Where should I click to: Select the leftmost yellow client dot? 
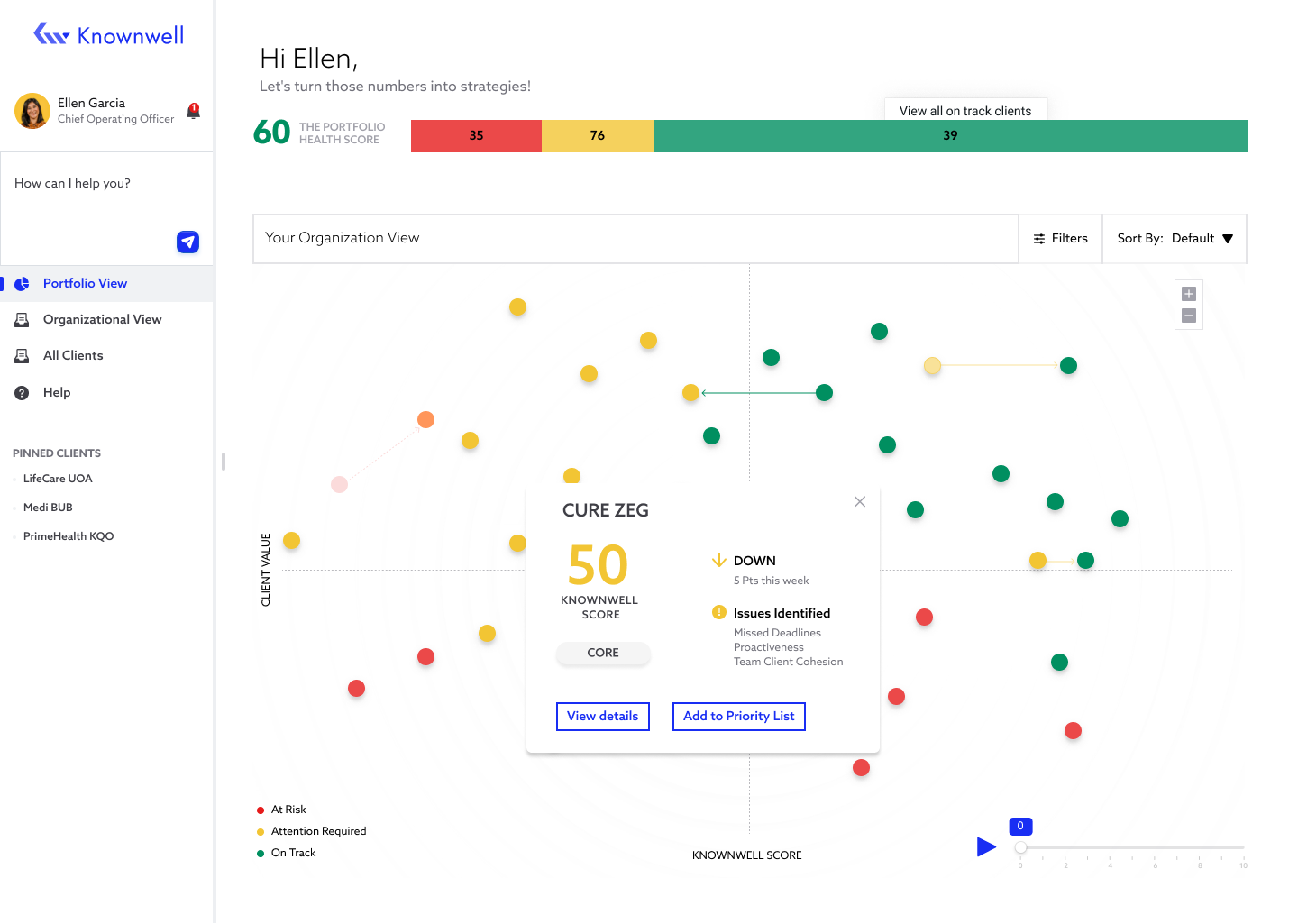click(291, 540)
